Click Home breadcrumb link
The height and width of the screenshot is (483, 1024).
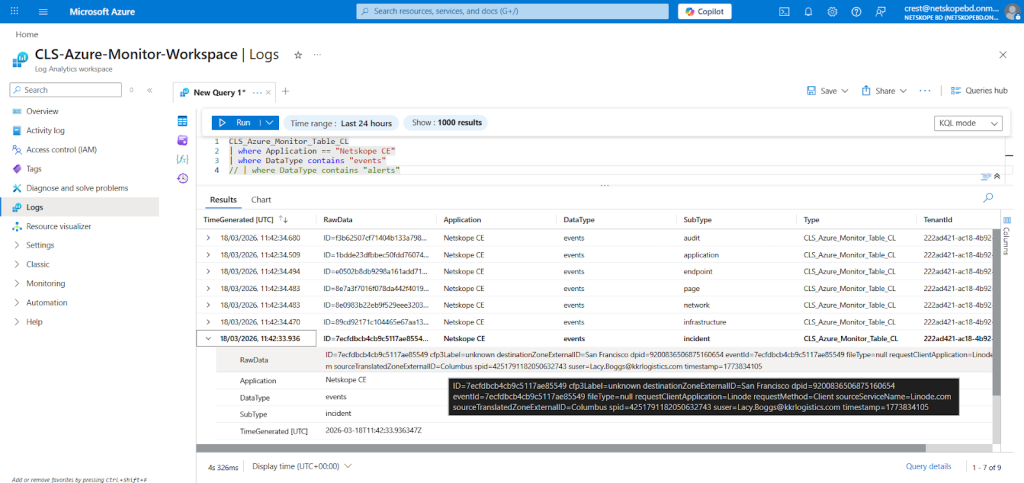(27, 35)
